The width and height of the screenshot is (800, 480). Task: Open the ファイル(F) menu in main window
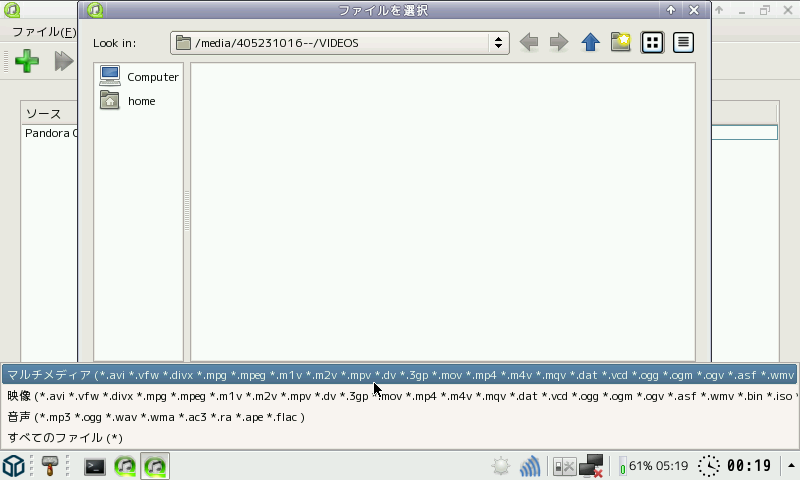tap(43, 32)
